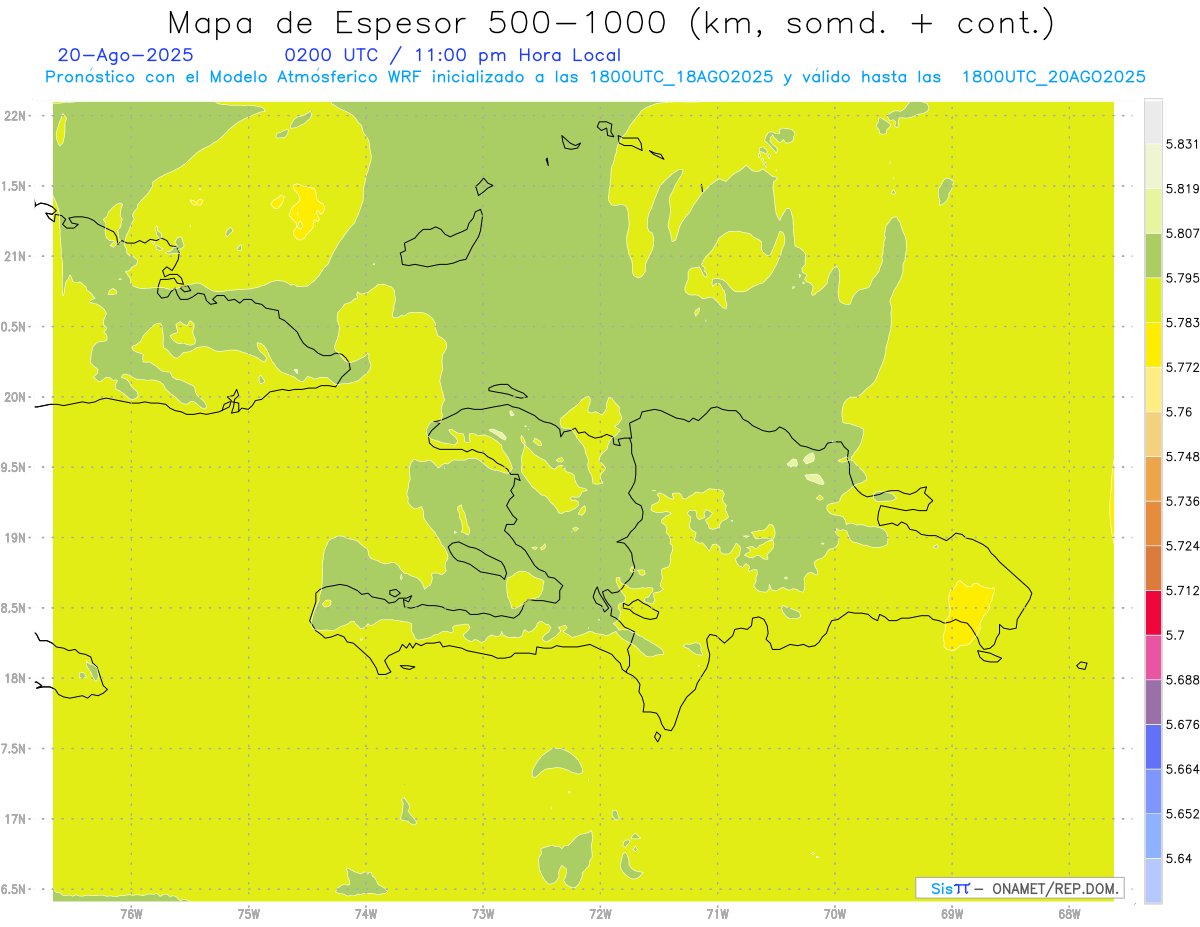Click the latitude label 20N

(x=17, y=397)
